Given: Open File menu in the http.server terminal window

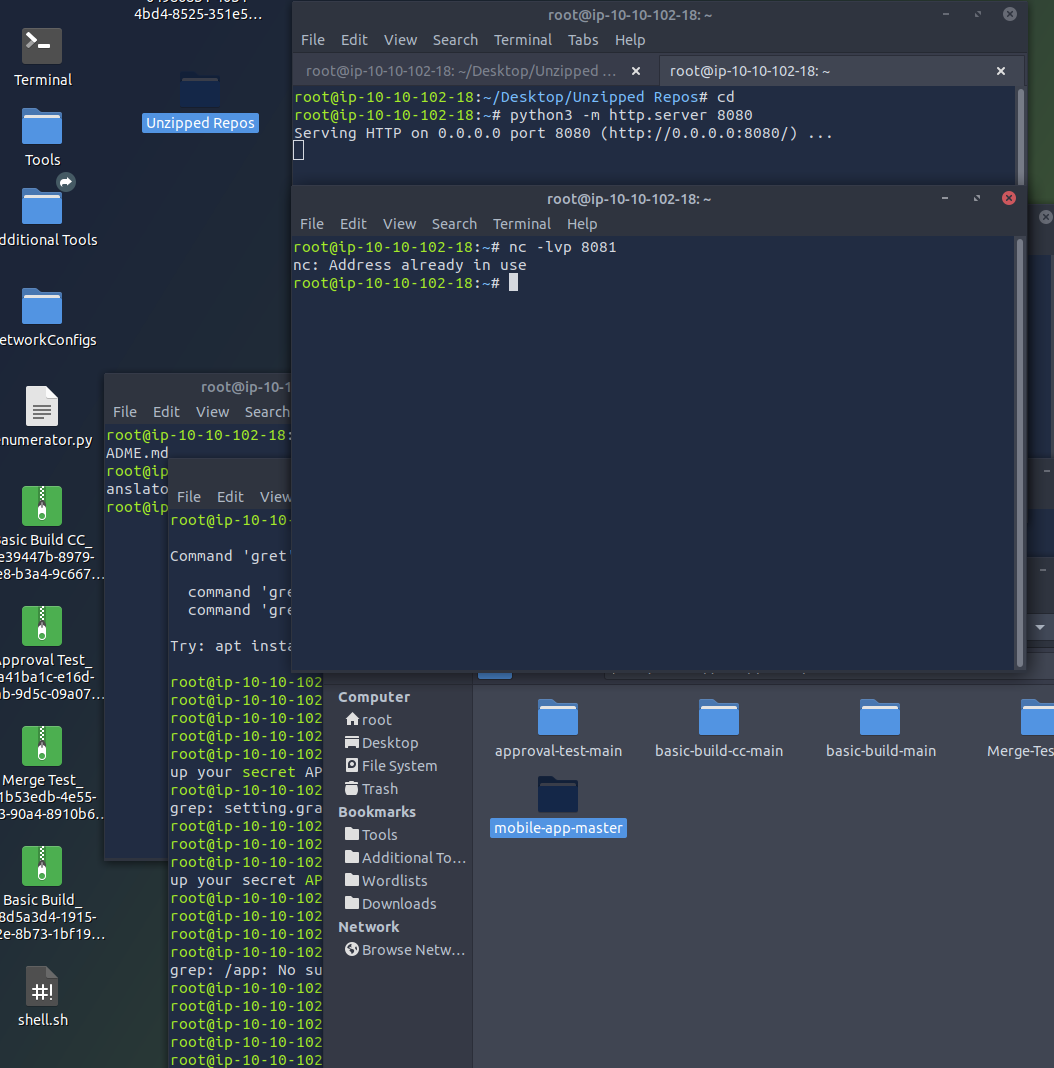Looking at the screenshot, I should pos(313,40).
